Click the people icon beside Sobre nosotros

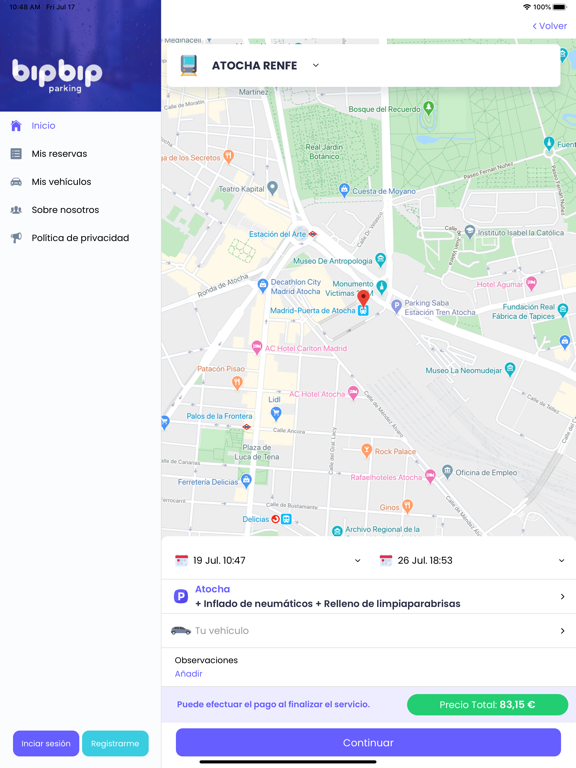tap(16, 210)
